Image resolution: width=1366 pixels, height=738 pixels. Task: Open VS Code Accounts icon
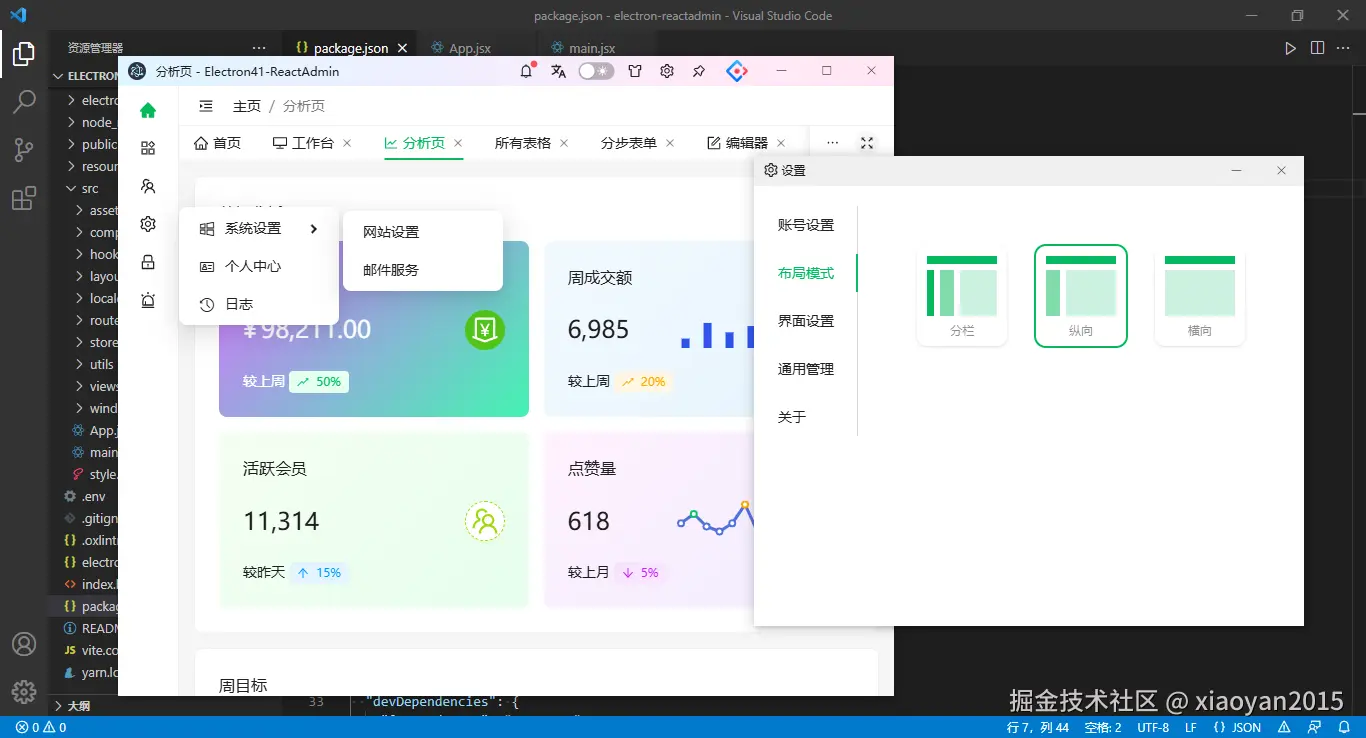point(24,644)
